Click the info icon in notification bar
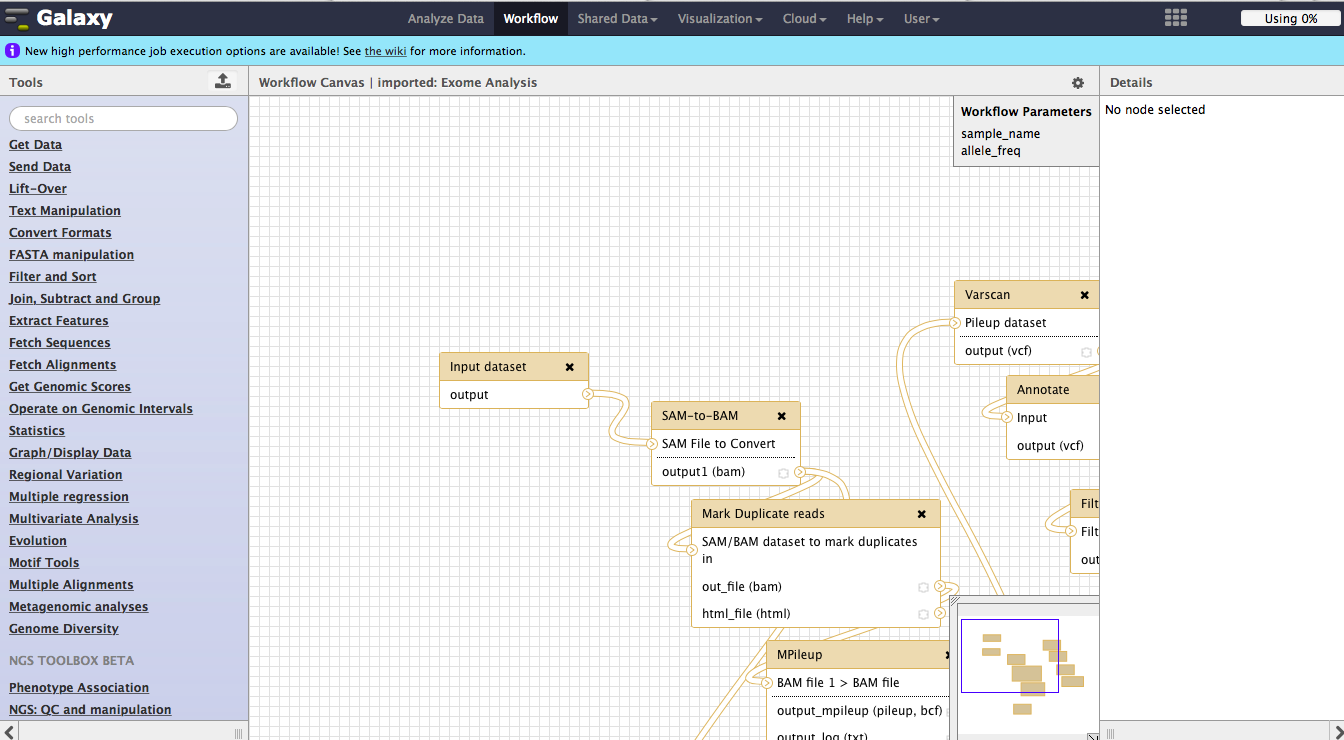Viewport: 1344px width, 740px height. tap(13, 51)
